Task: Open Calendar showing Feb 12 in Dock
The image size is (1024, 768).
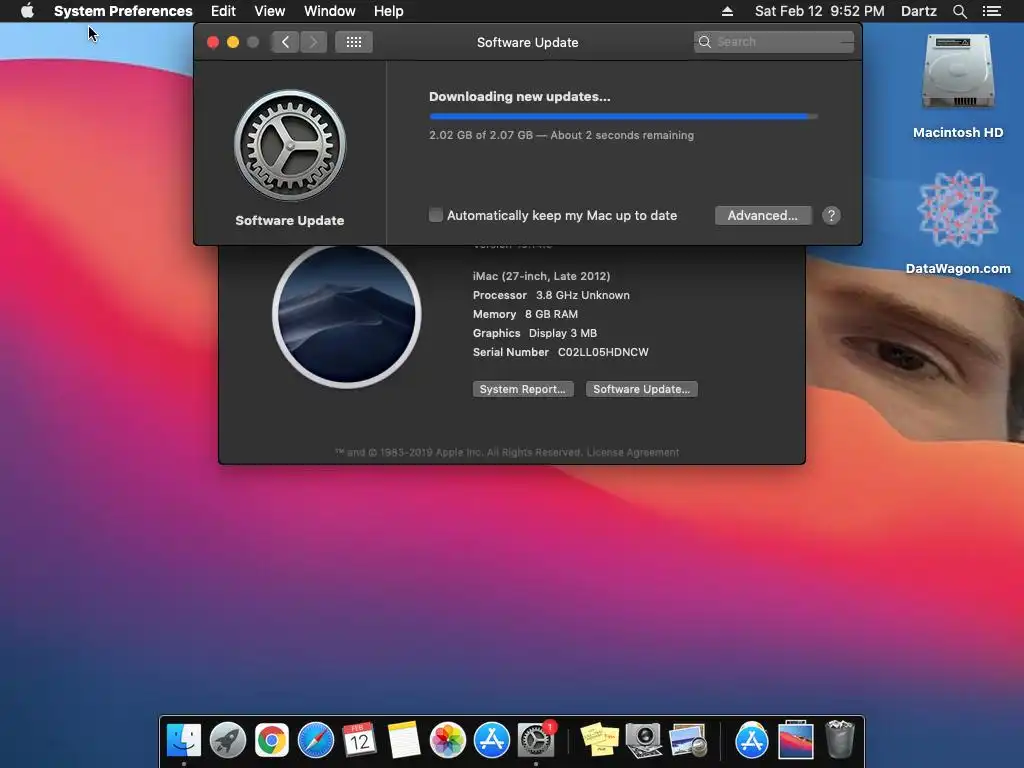Action: click(359, 740)
